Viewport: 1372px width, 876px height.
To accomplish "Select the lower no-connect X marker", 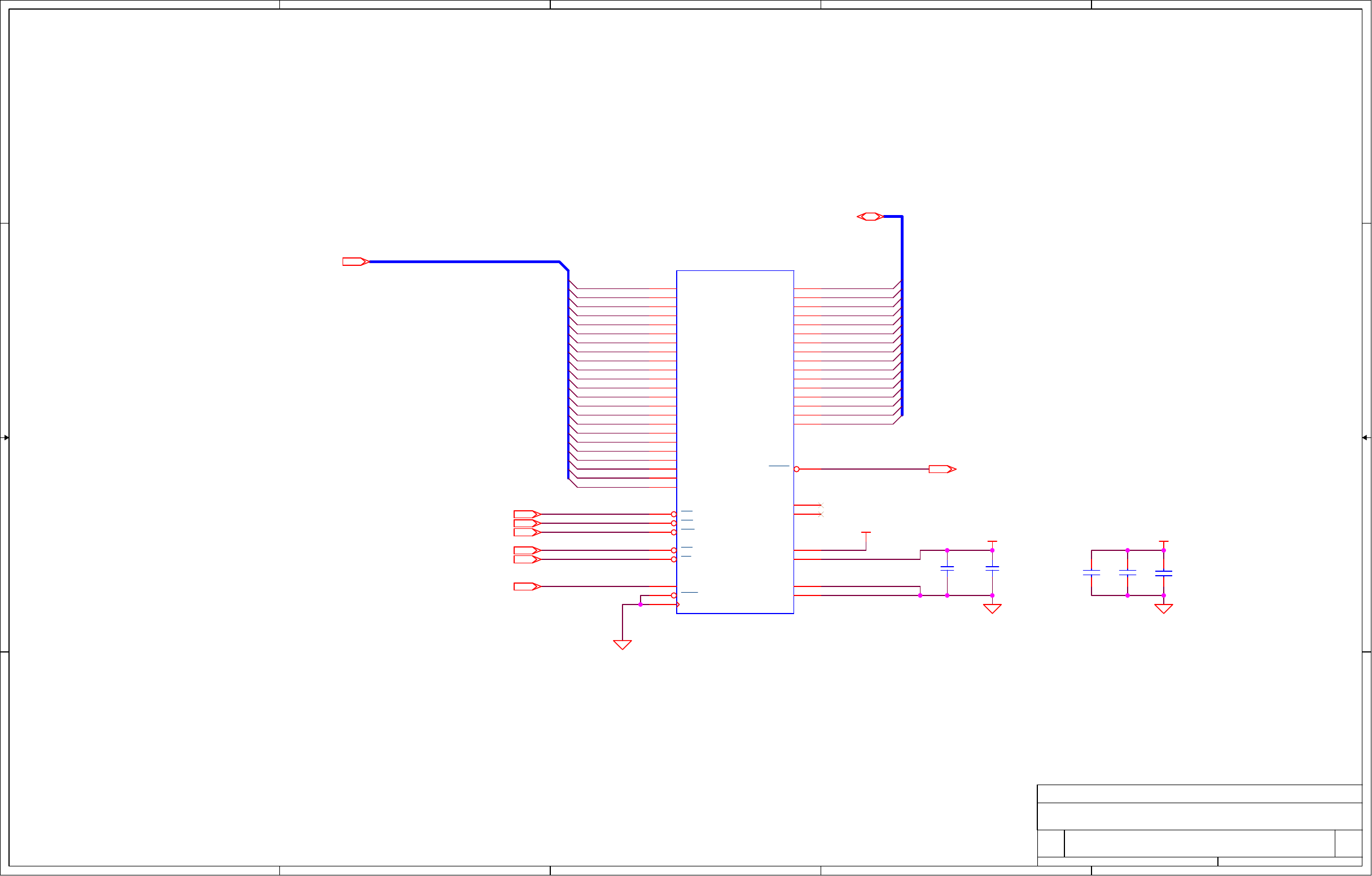I will click(x=821, y=514).
